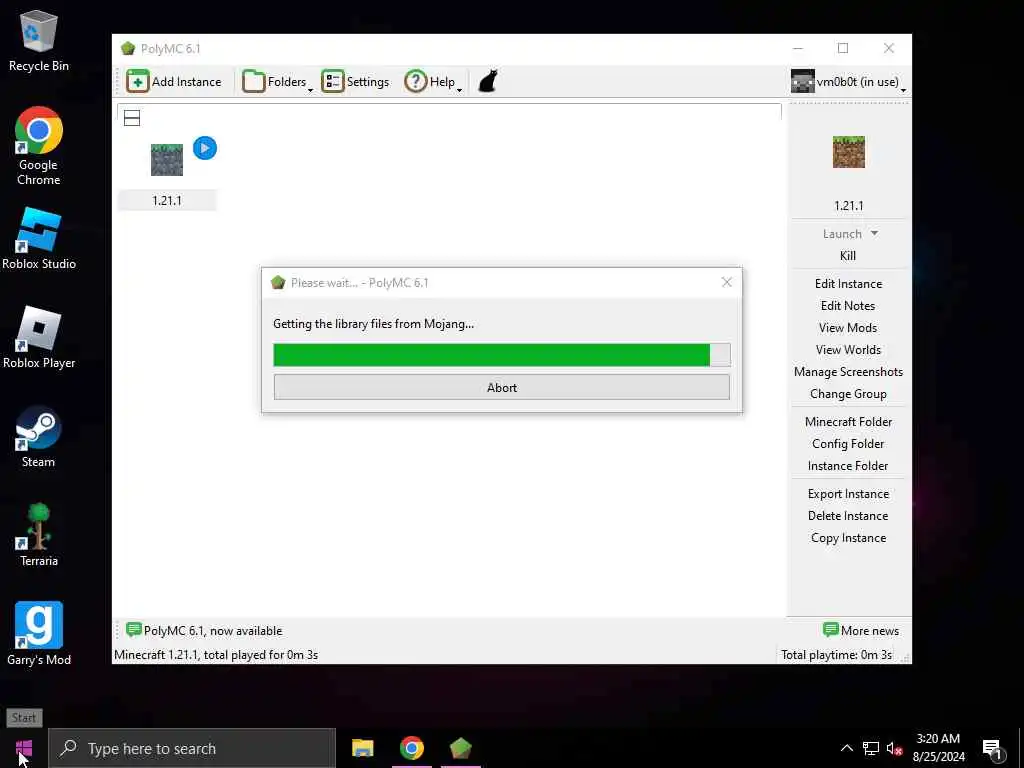Open the Roblox Studio desktop shortcut
The image size is (1024, 768).
[39, 238]
